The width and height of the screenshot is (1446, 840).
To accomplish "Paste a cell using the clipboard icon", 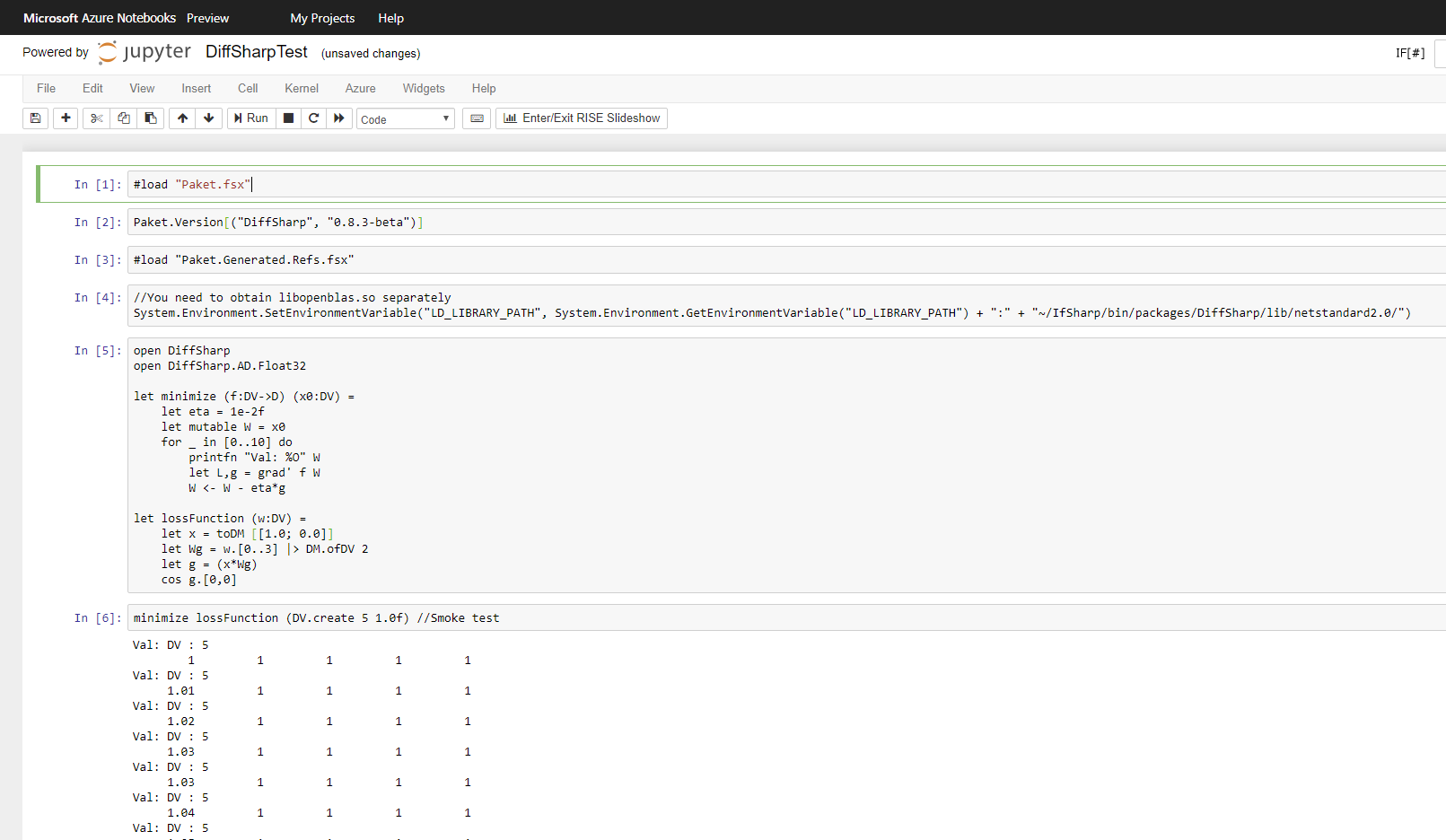I will [x=150, y=118].
